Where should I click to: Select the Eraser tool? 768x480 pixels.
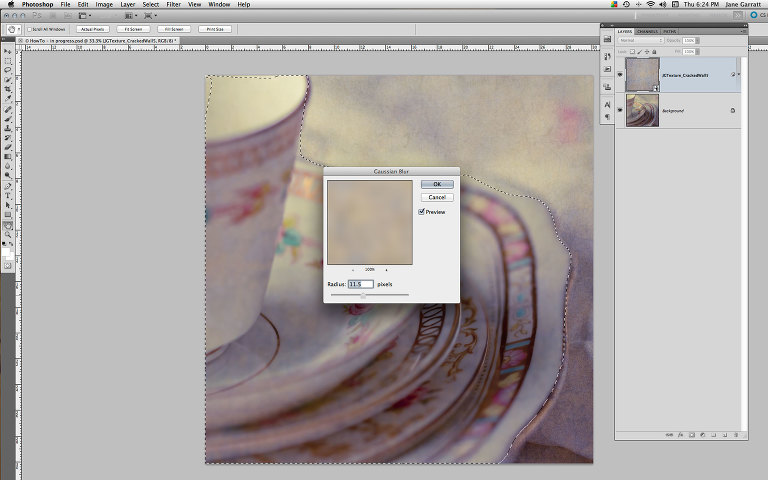click(7, 147)
